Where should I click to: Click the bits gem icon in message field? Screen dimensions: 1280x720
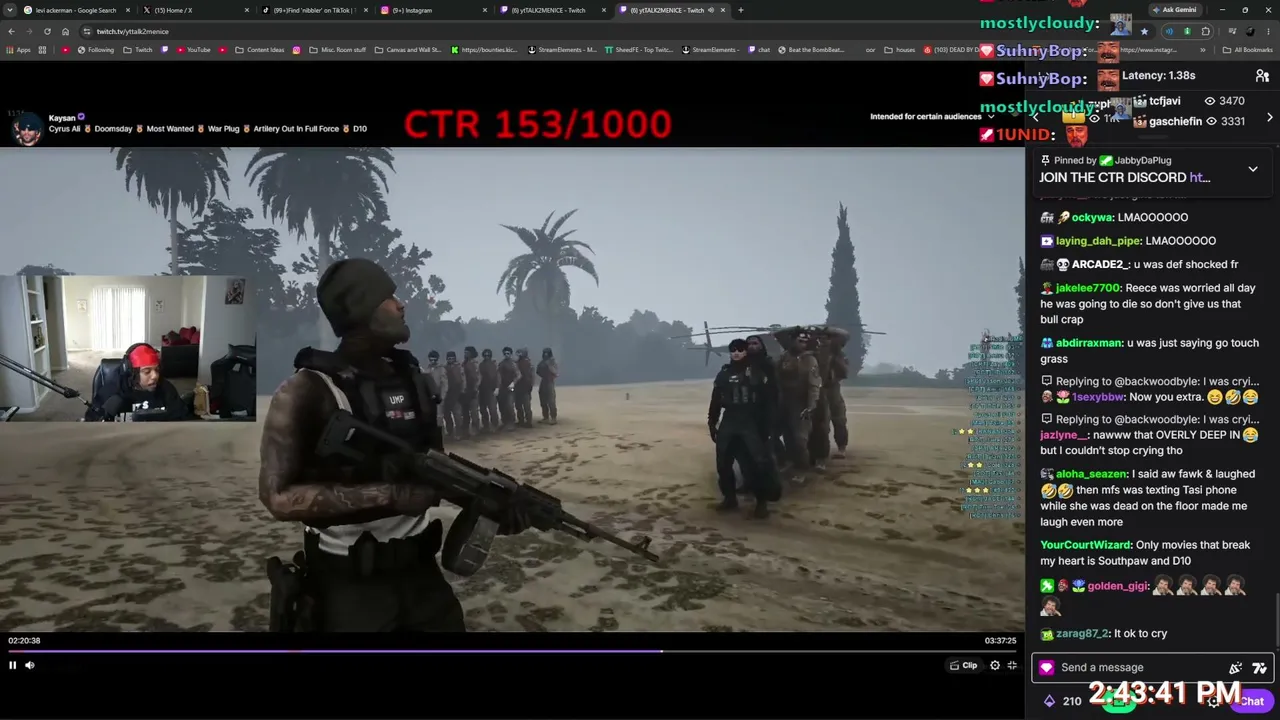1046,667
